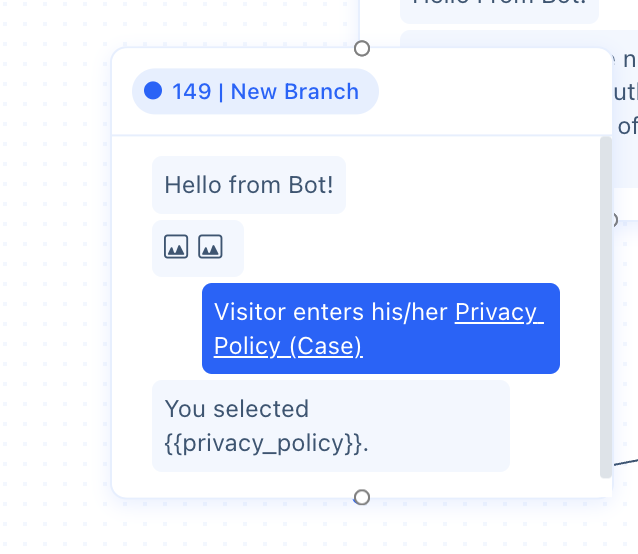Select the 'You selected {{privacy_policy}}.' message
Viewport: 638px width, 554px height.
coord(331,426)
